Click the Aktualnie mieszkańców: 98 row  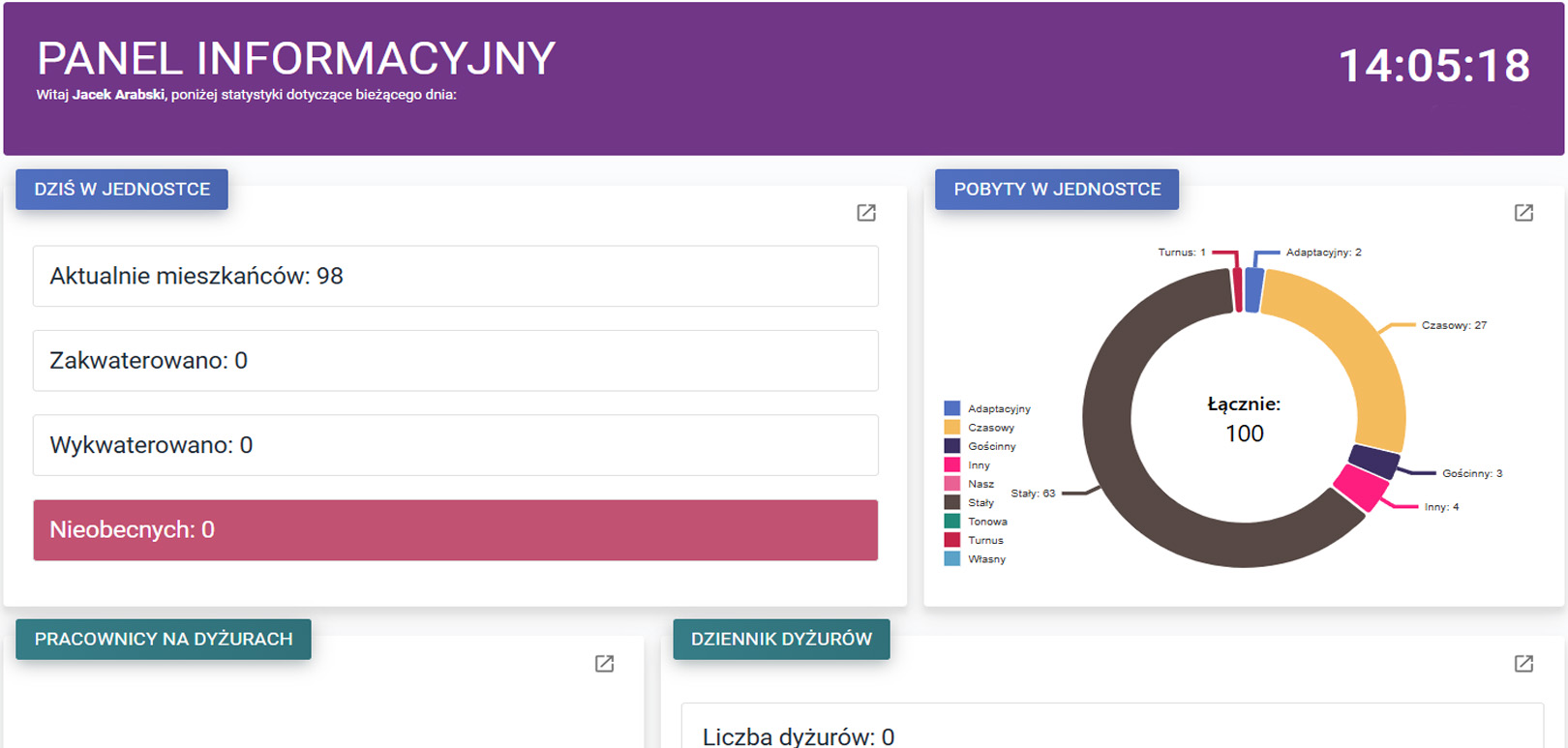(455, 277)
